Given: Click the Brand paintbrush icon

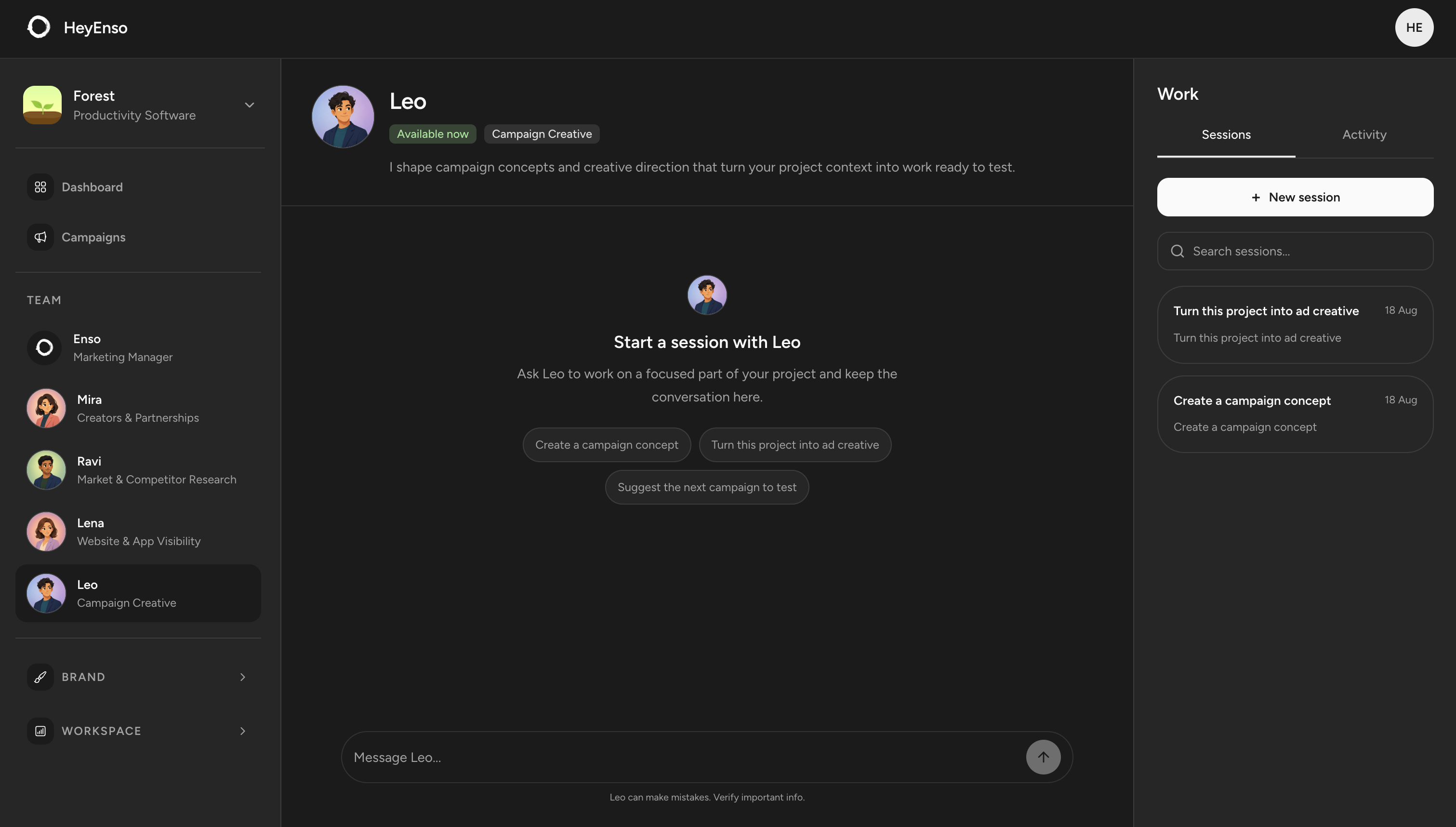Looking at the screenshot, I should click(40, 677).
